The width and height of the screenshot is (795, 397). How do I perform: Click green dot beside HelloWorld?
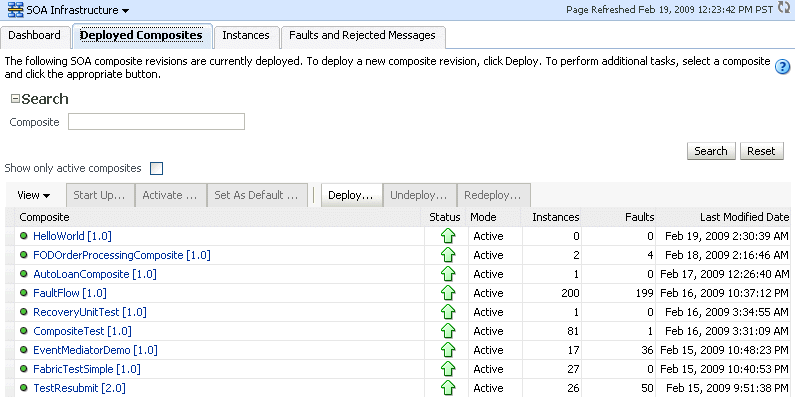click(x=23, y=236)
